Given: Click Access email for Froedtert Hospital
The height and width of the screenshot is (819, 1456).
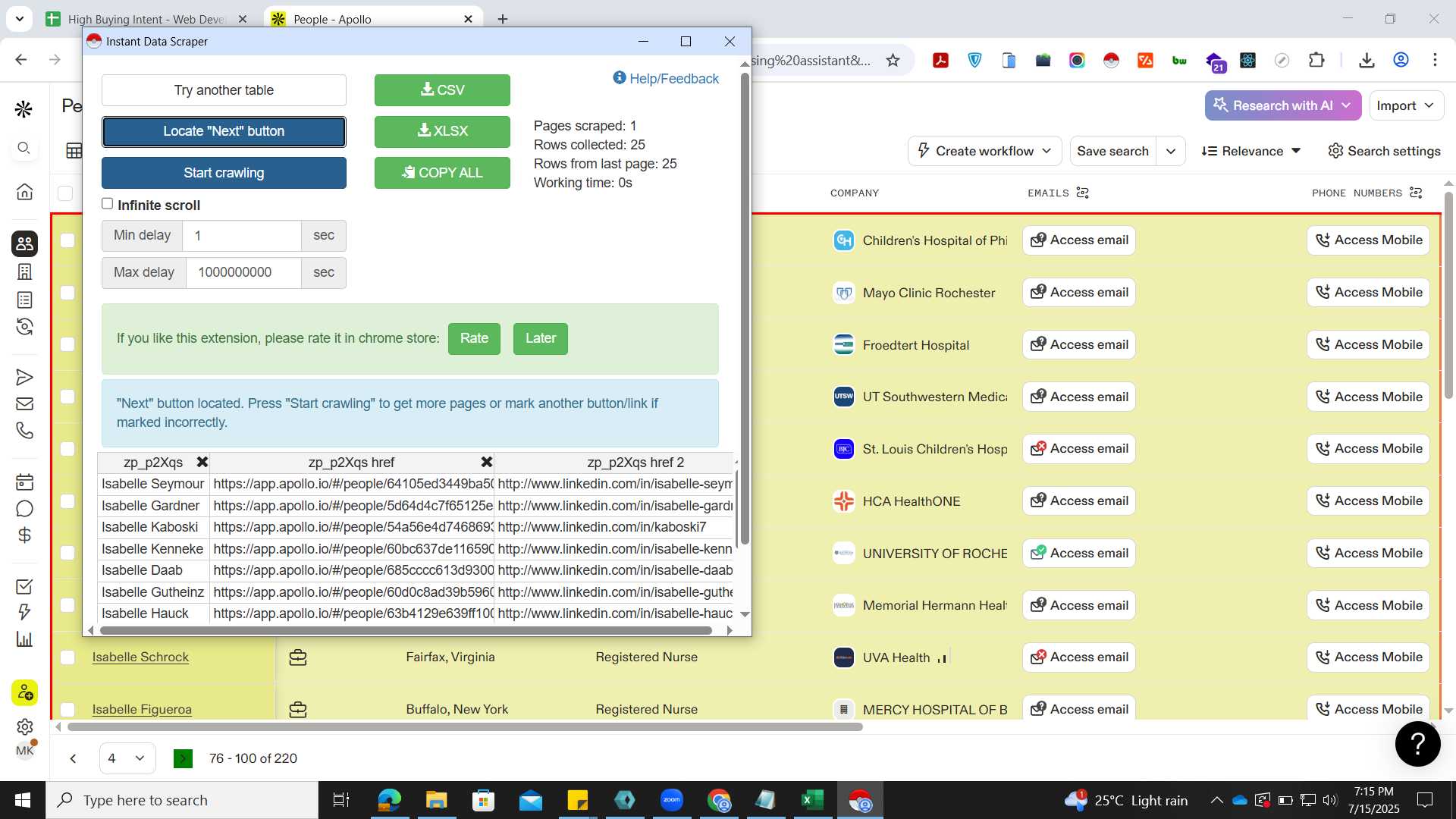Looking at the screenshot, I should coord(1078,344).
